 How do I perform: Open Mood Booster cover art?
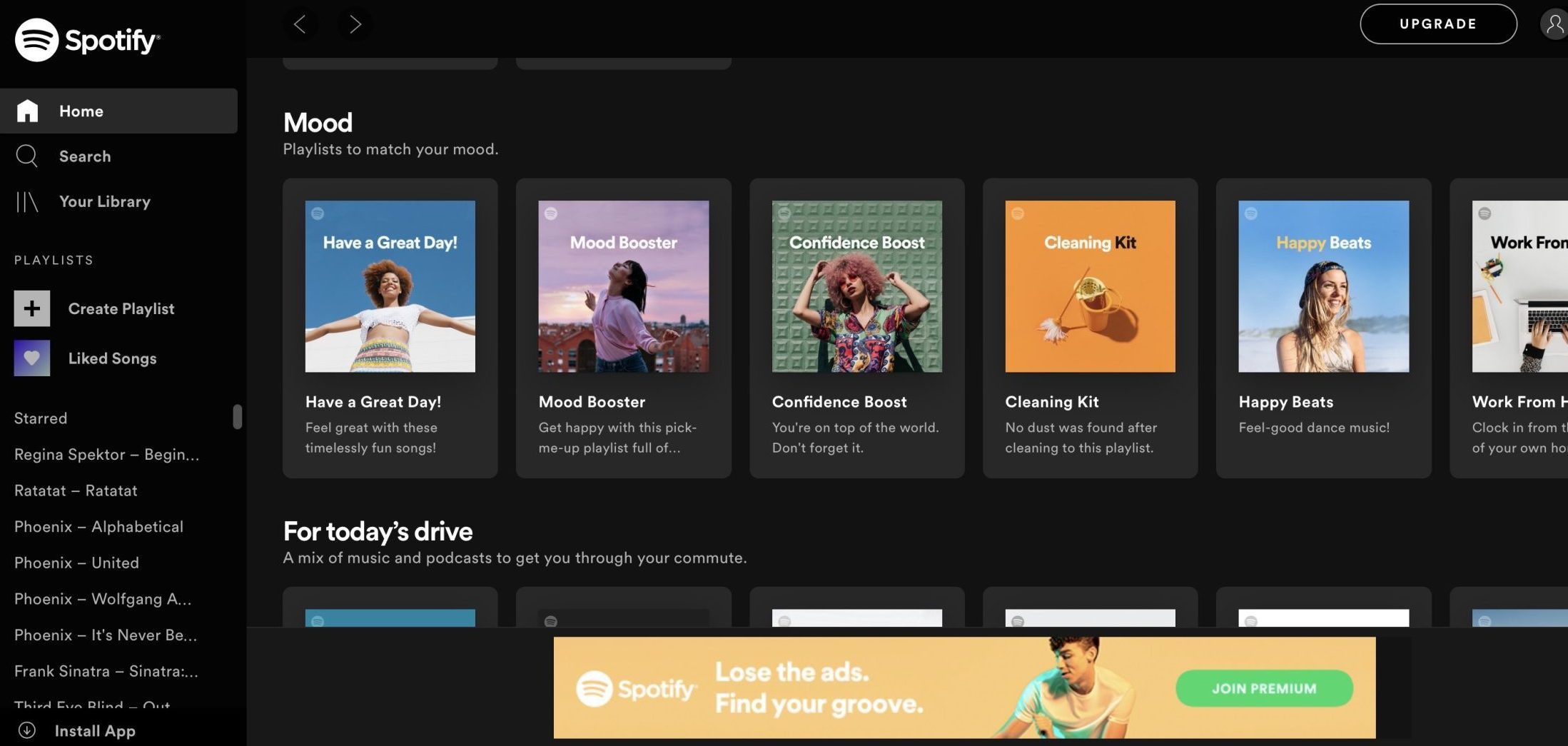624,286
